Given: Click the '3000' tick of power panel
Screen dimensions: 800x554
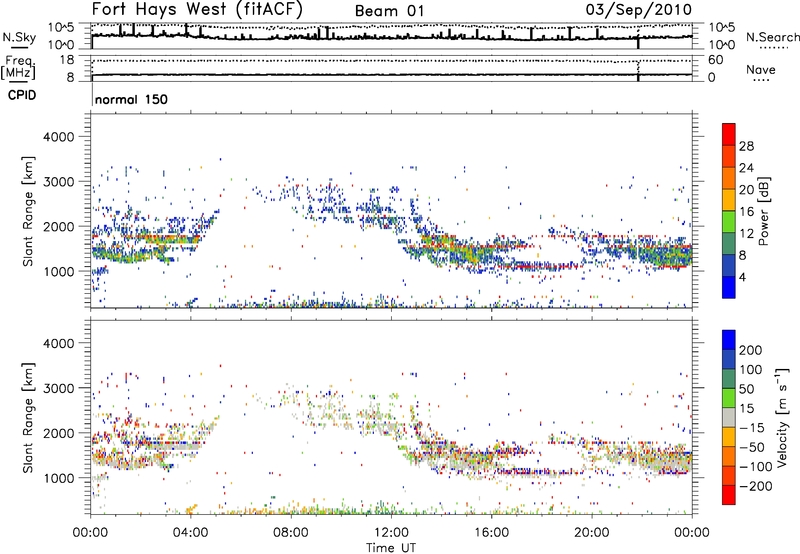Looking at the screenshot, I should (x=58, y=182).
